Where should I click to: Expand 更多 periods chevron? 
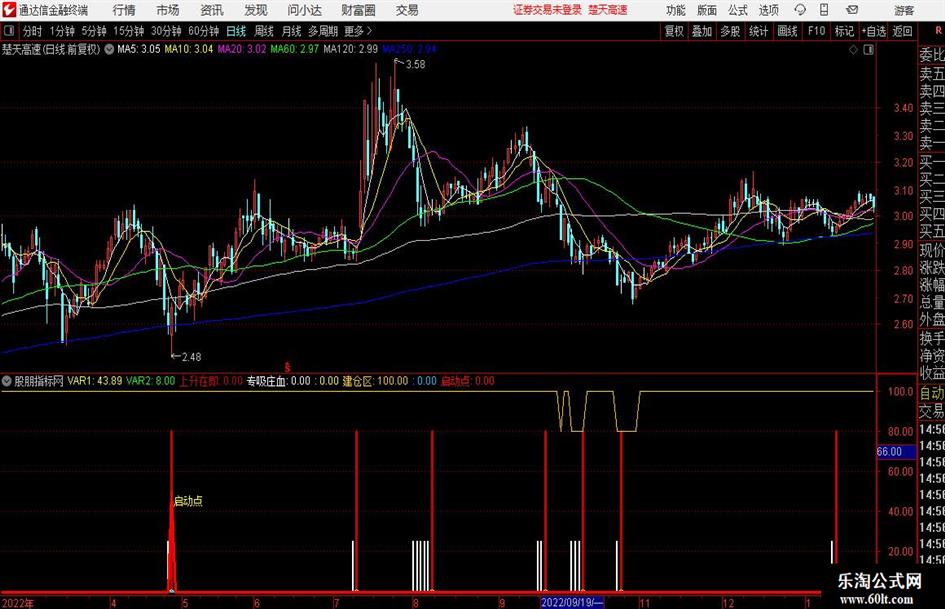point(369,31)
